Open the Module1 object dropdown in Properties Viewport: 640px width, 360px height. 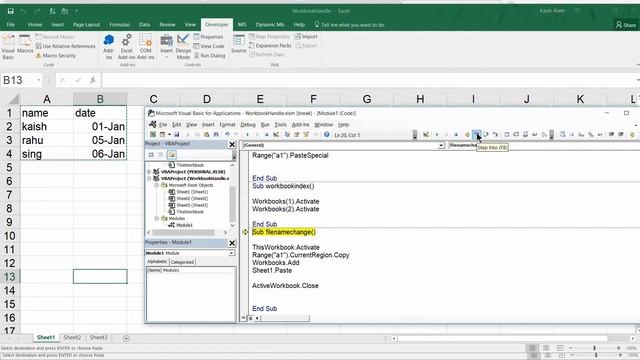231,253
